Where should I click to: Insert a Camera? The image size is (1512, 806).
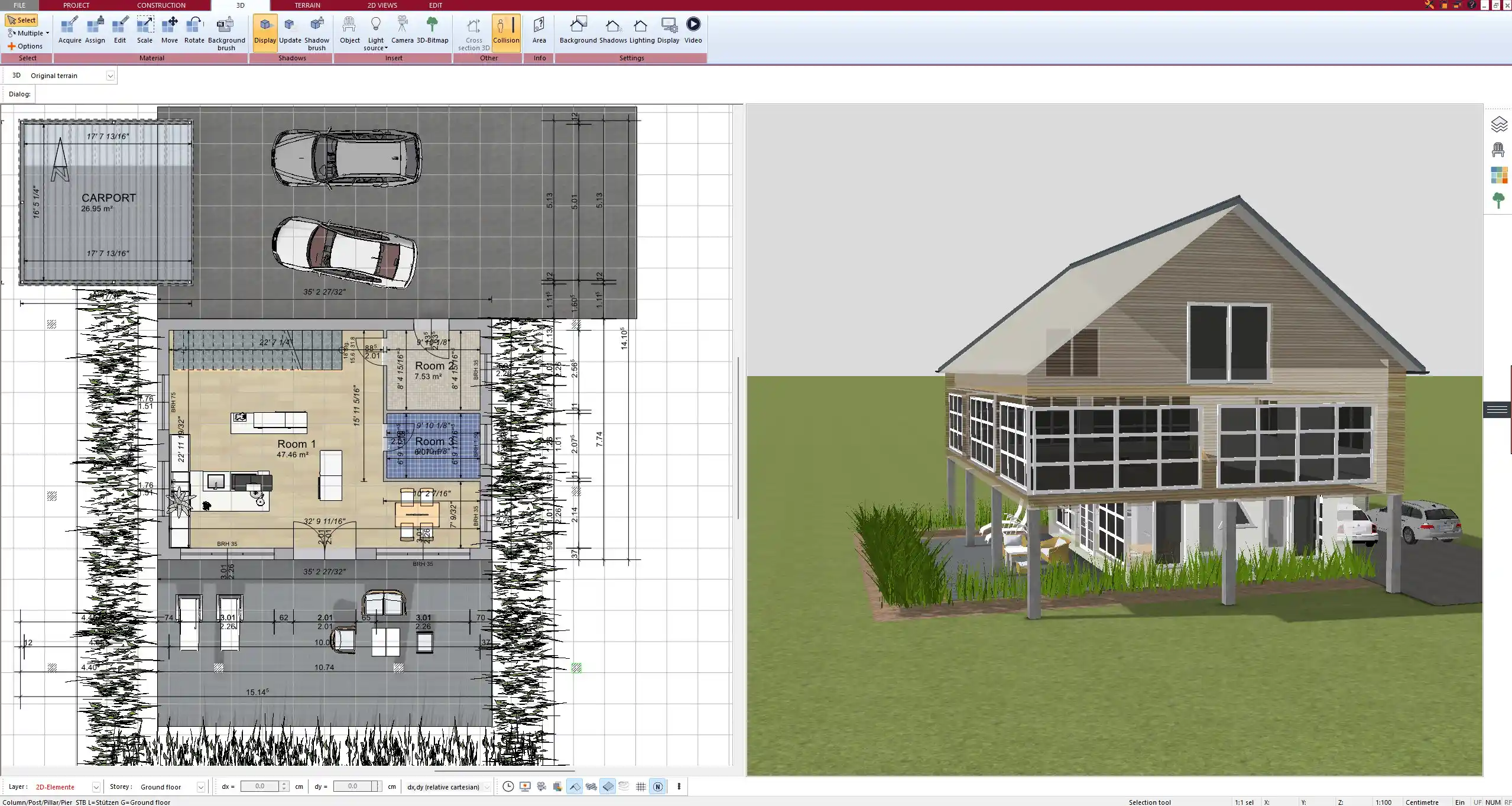pos(403,31)
